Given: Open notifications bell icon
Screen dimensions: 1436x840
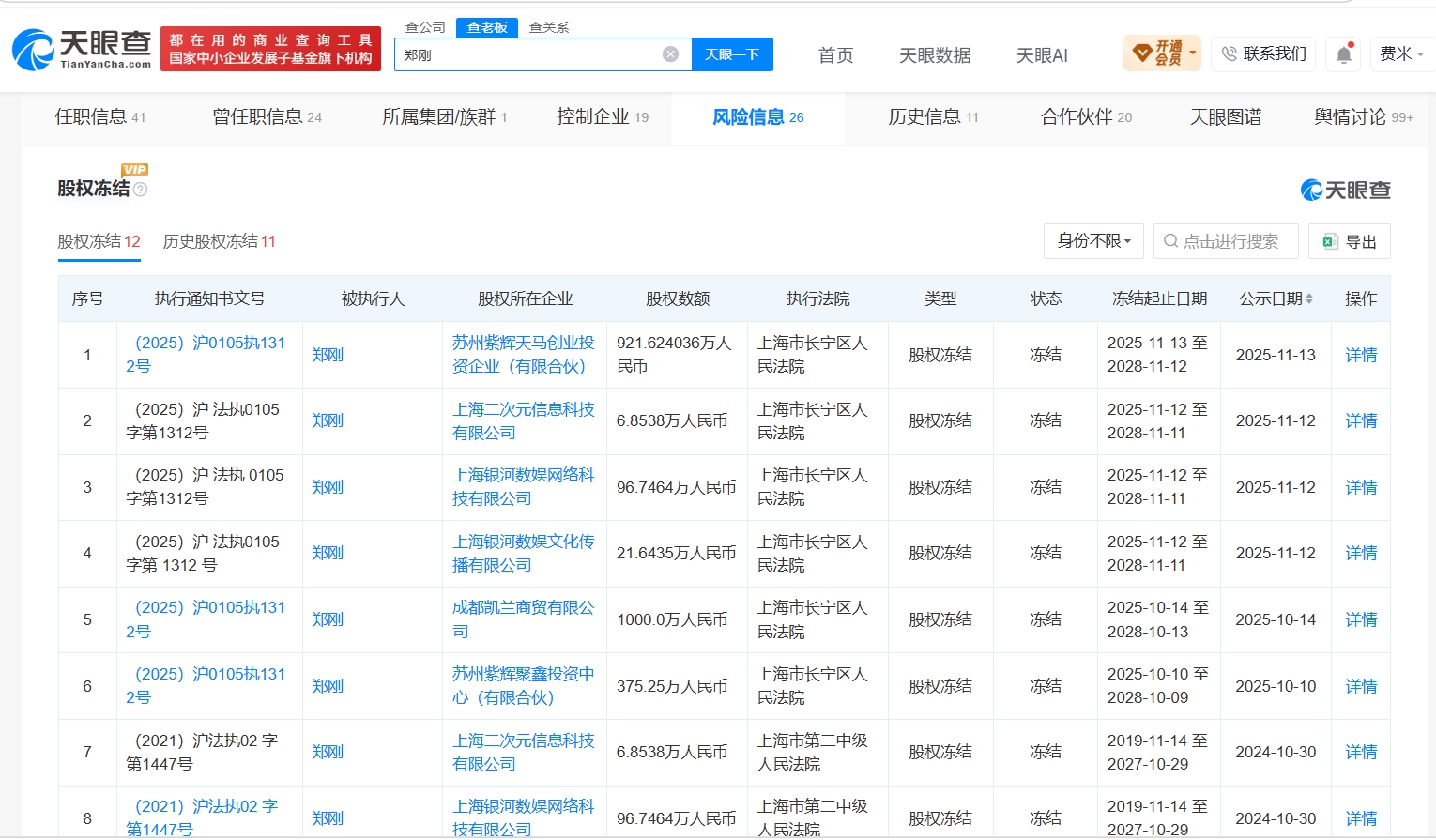Looking at the screenshot, I should 1343,54.
